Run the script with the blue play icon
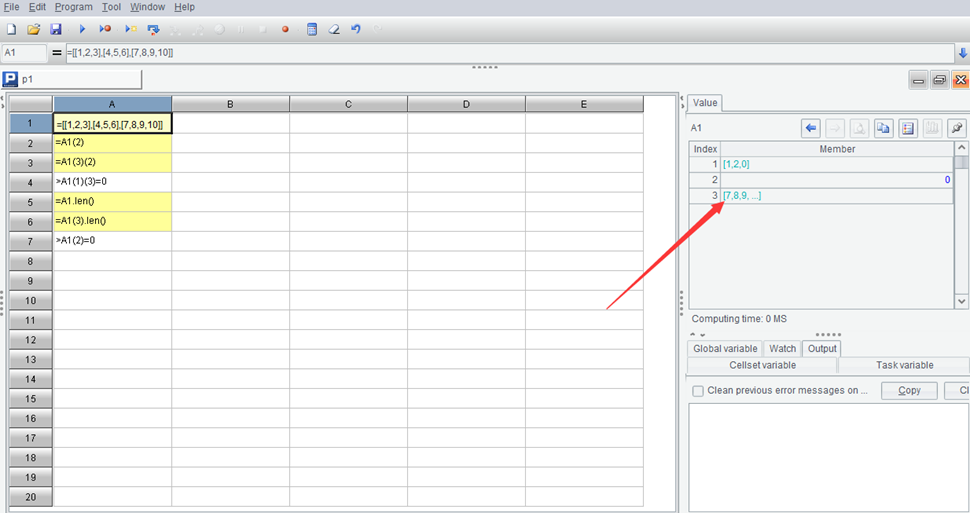The width and height of the screenshot is (970, 513). click(x=83, y=30)
